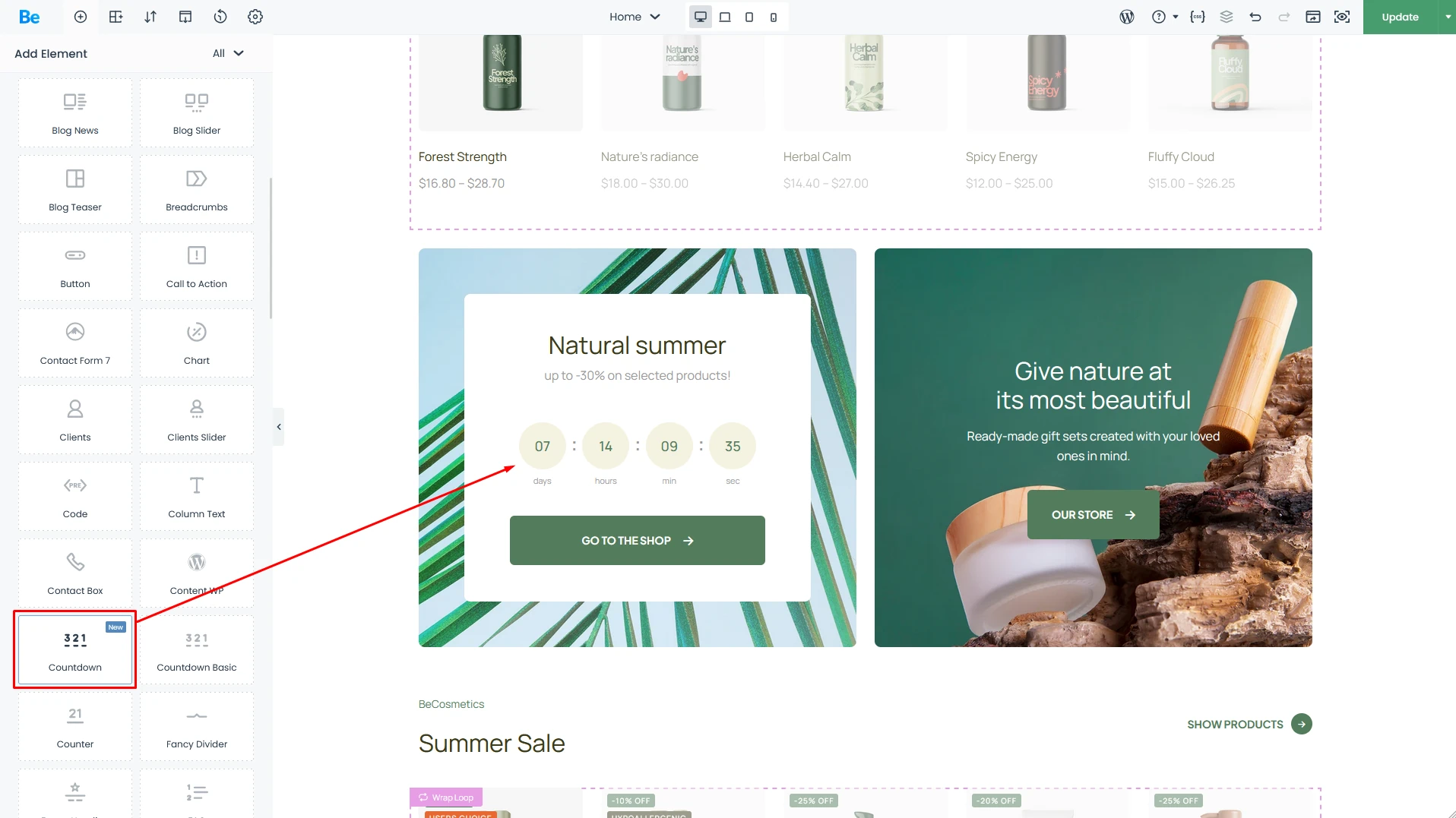This screenshot has height=818, width=1456.
Task: Click the GO TO THE SHOP button
Action: pyautogui.click(x=637, y=540)
